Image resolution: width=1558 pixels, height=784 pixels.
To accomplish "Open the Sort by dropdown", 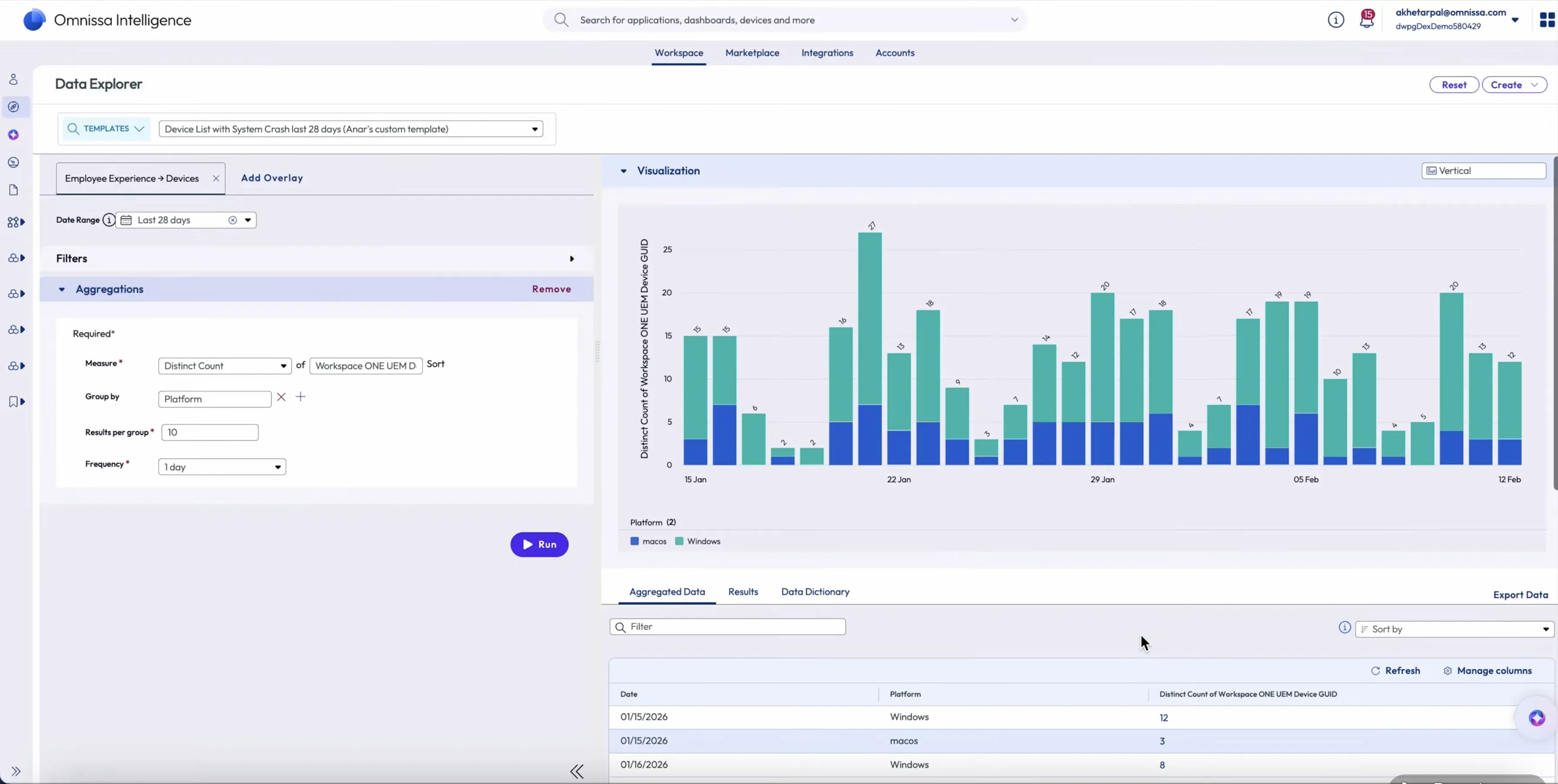I will coord(1454,629).
